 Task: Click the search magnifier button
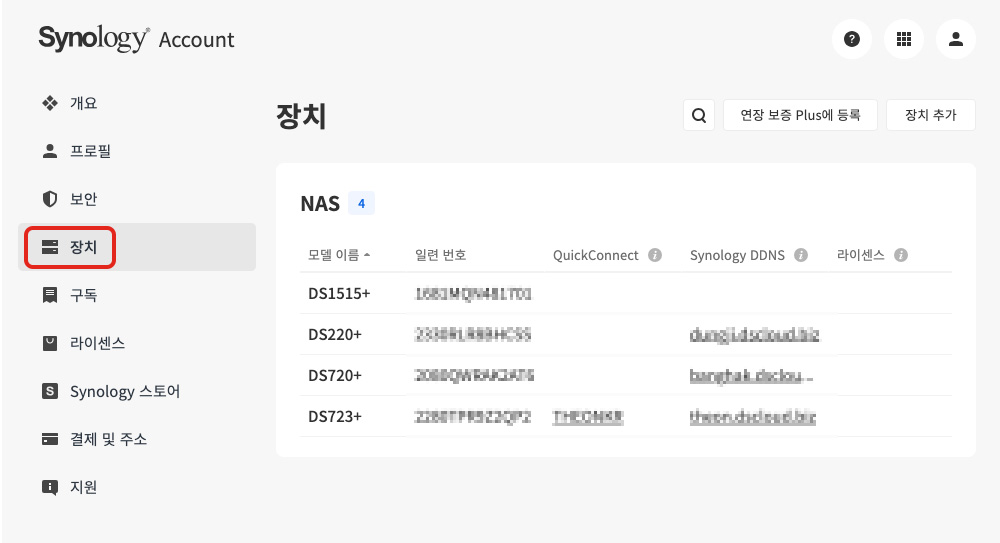point(698,115)
